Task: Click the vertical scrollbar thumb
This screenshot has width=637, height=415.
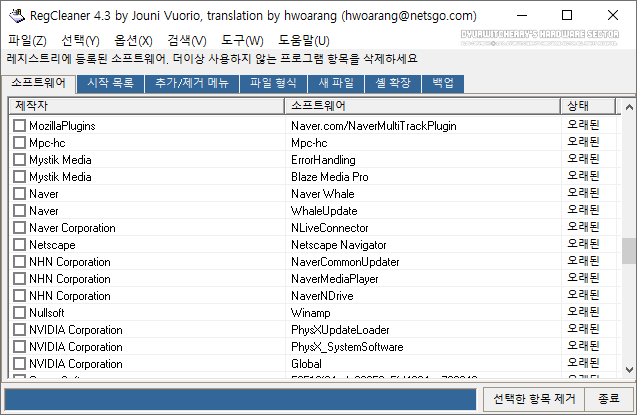Action: (x=629, y=251)
